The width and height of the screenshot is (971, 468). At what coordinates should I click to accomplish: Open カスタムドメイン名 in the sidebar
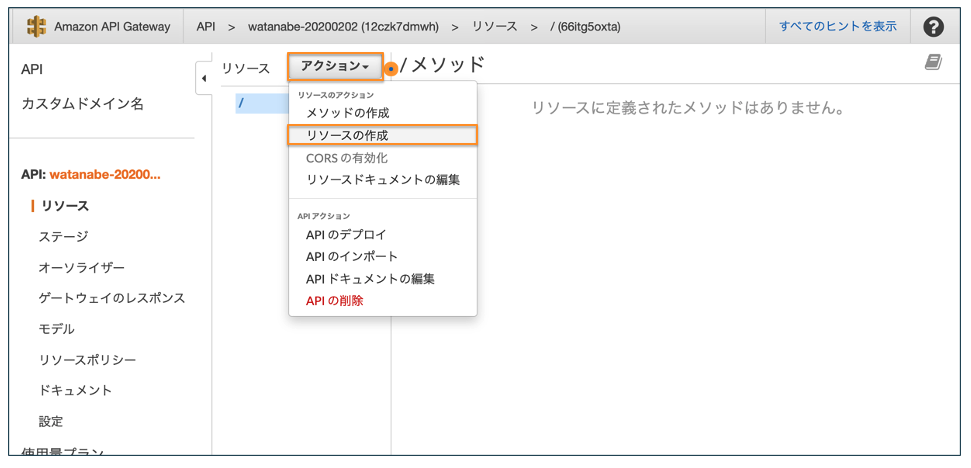82,103
